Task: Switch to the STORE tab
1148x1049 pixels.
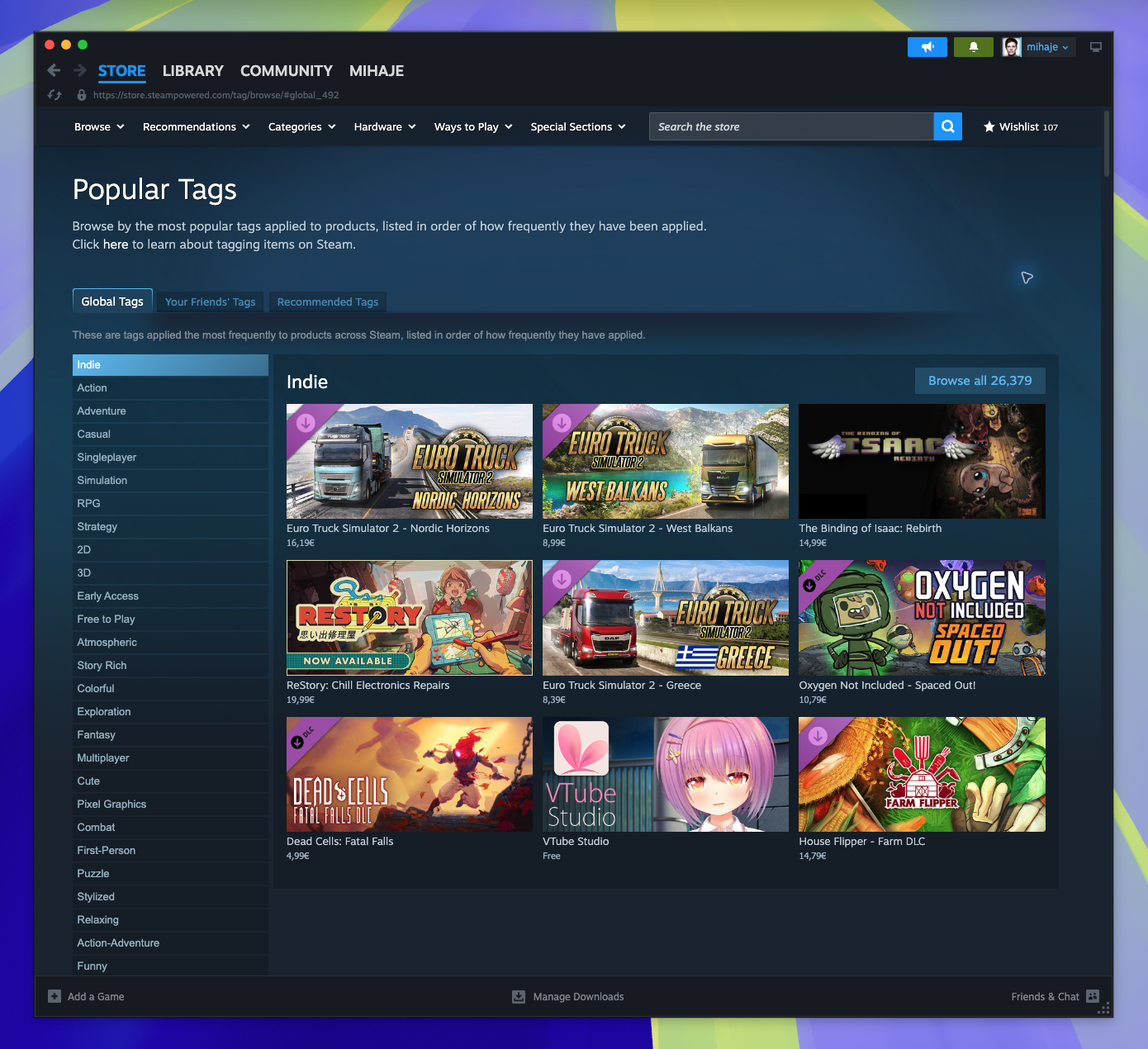Action: (x=121, y=71)
